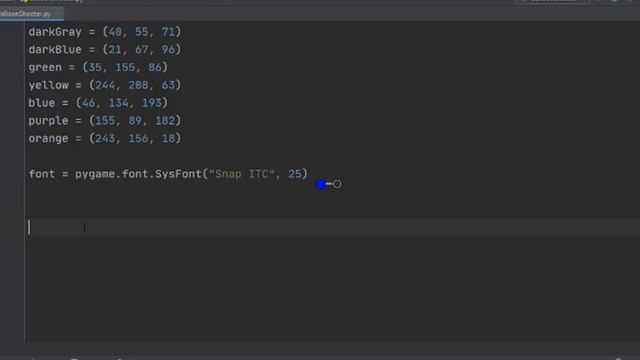Click the "Snap ITC" string literal

pyautogui.click(x=242, y=174)
